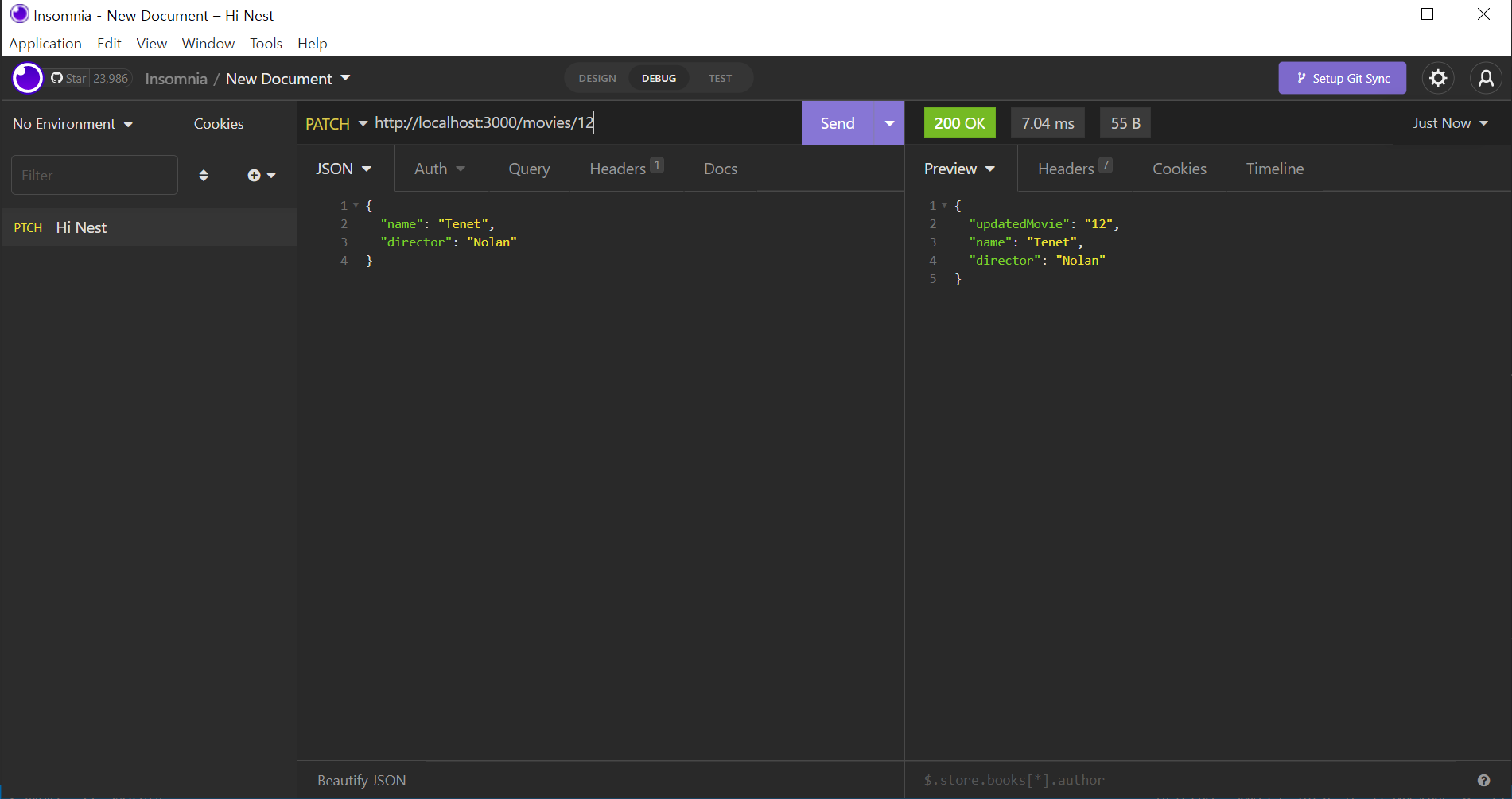Click the request URL field
Viewport: 1512px width, 799px height.
[585, 123]
